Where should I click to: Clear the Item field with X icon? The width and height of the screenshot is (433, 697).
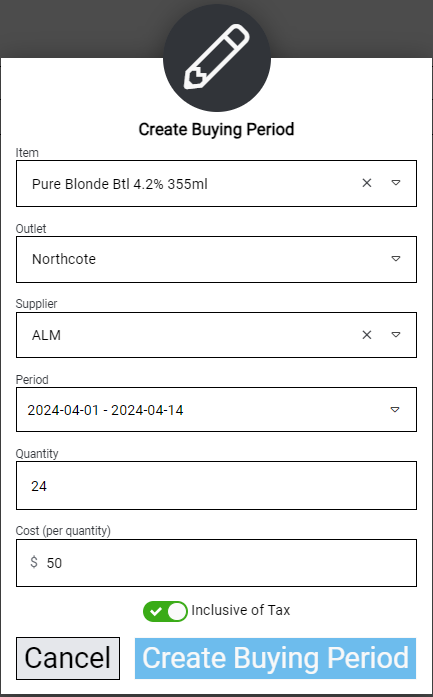367,183
